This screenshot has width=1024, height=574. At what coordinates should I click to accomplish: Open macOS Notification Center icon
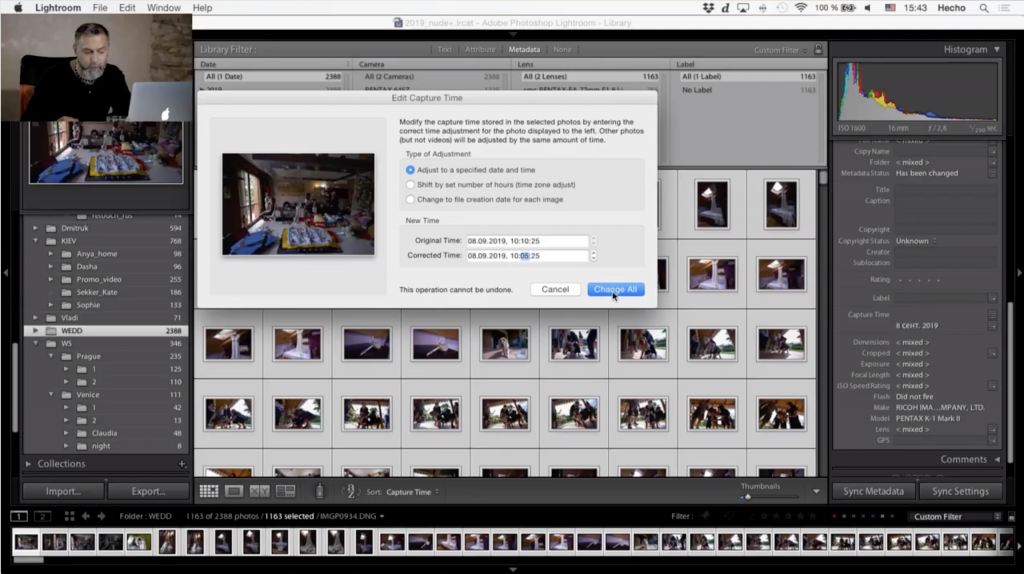1005,8
